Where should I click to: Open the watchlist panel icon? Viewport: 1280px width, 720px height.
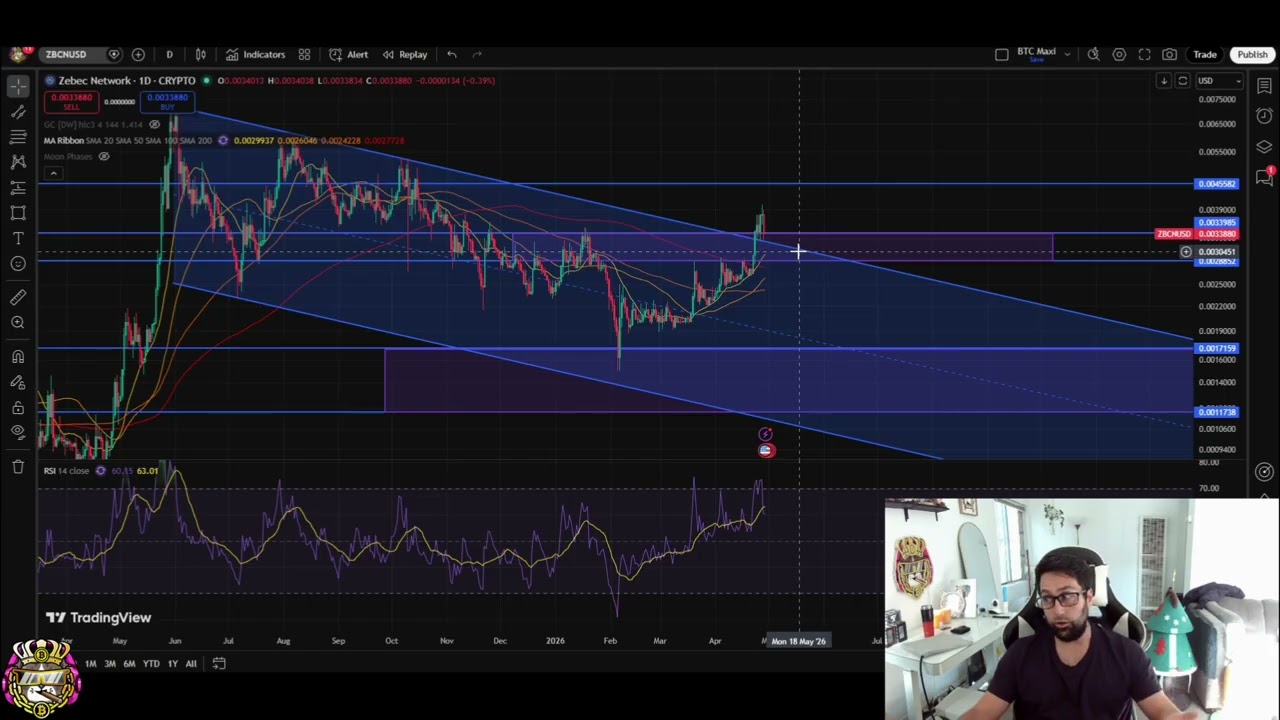tap(1264, 86)
